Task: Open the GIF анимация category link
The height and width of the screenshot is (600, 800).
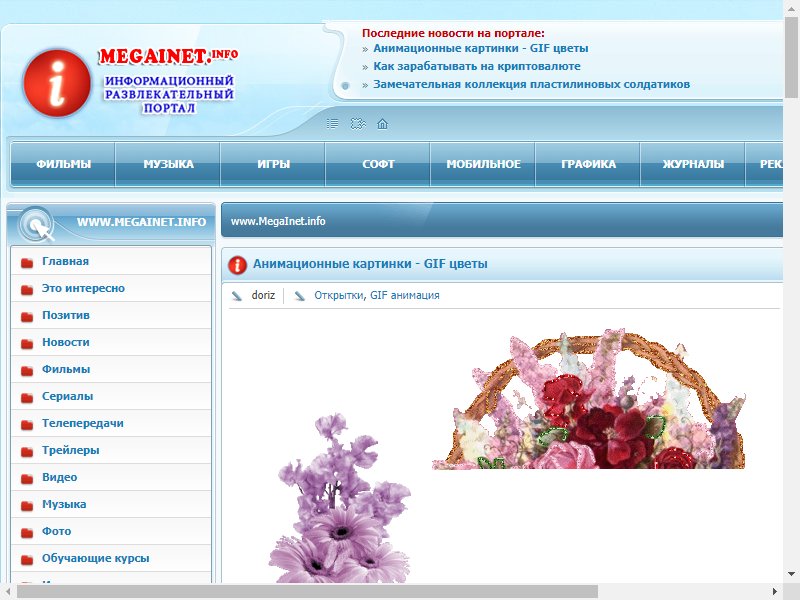Action: (x=405, y=295)
